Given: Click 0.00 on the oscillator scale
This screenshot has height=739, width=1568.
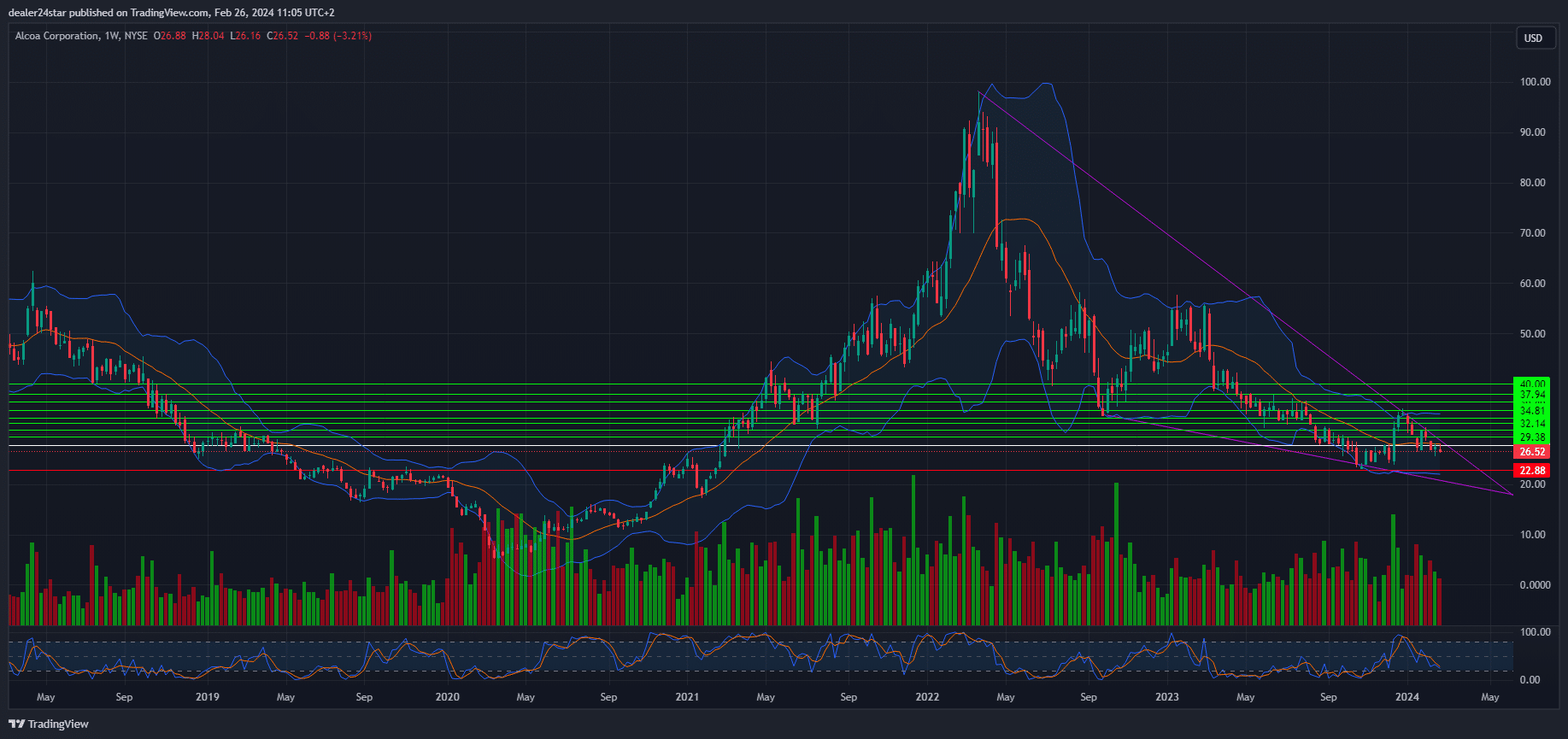Looking at the screenshot, I should [x=1530, y=680].
